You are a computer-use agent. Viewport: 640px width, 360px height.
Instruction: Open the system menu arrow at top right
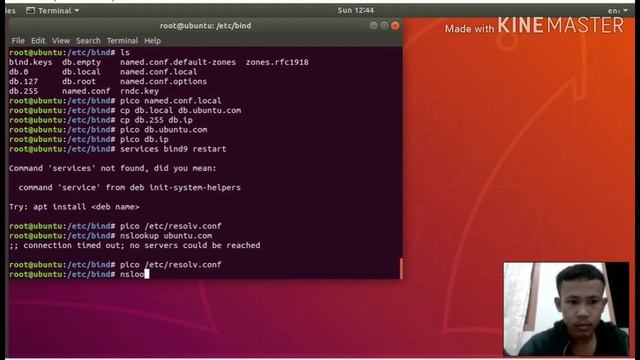tap(625, 11)
